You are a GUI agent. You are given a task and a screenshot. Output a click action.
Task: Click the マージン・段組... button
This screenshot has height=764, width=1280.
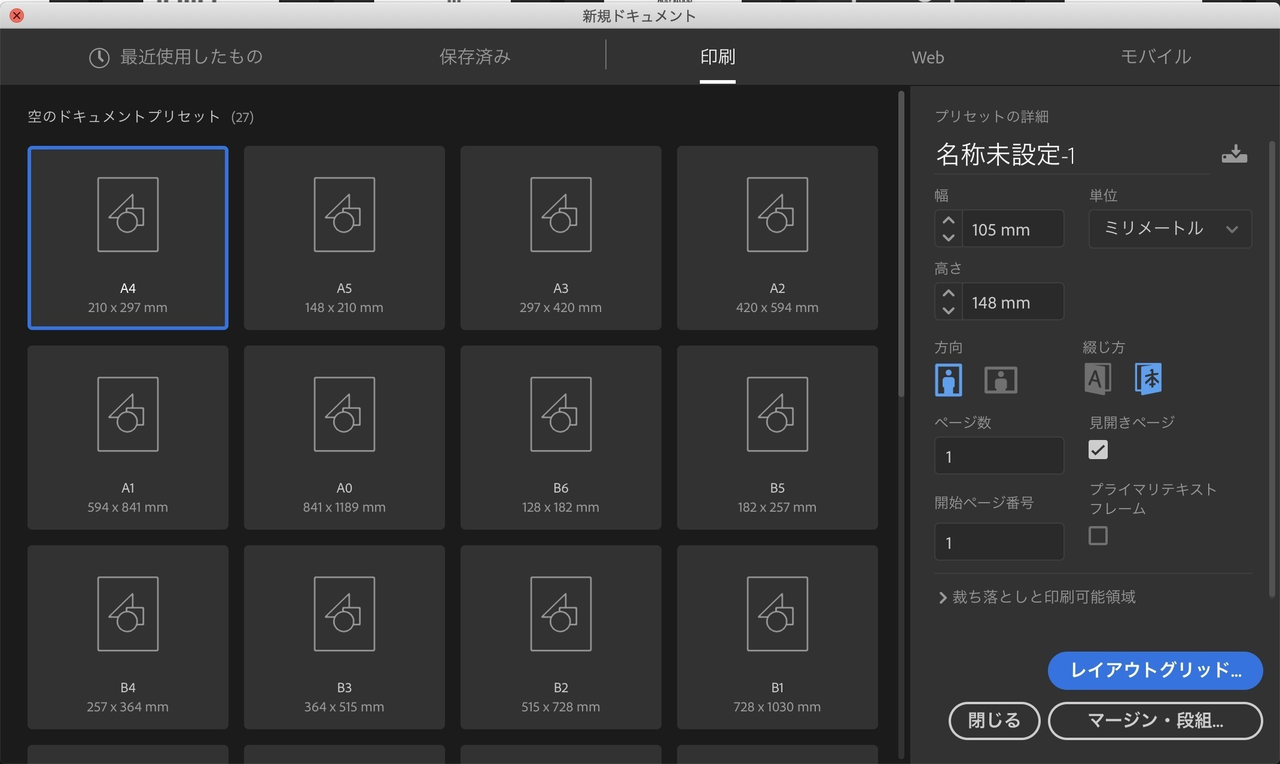1155,720
